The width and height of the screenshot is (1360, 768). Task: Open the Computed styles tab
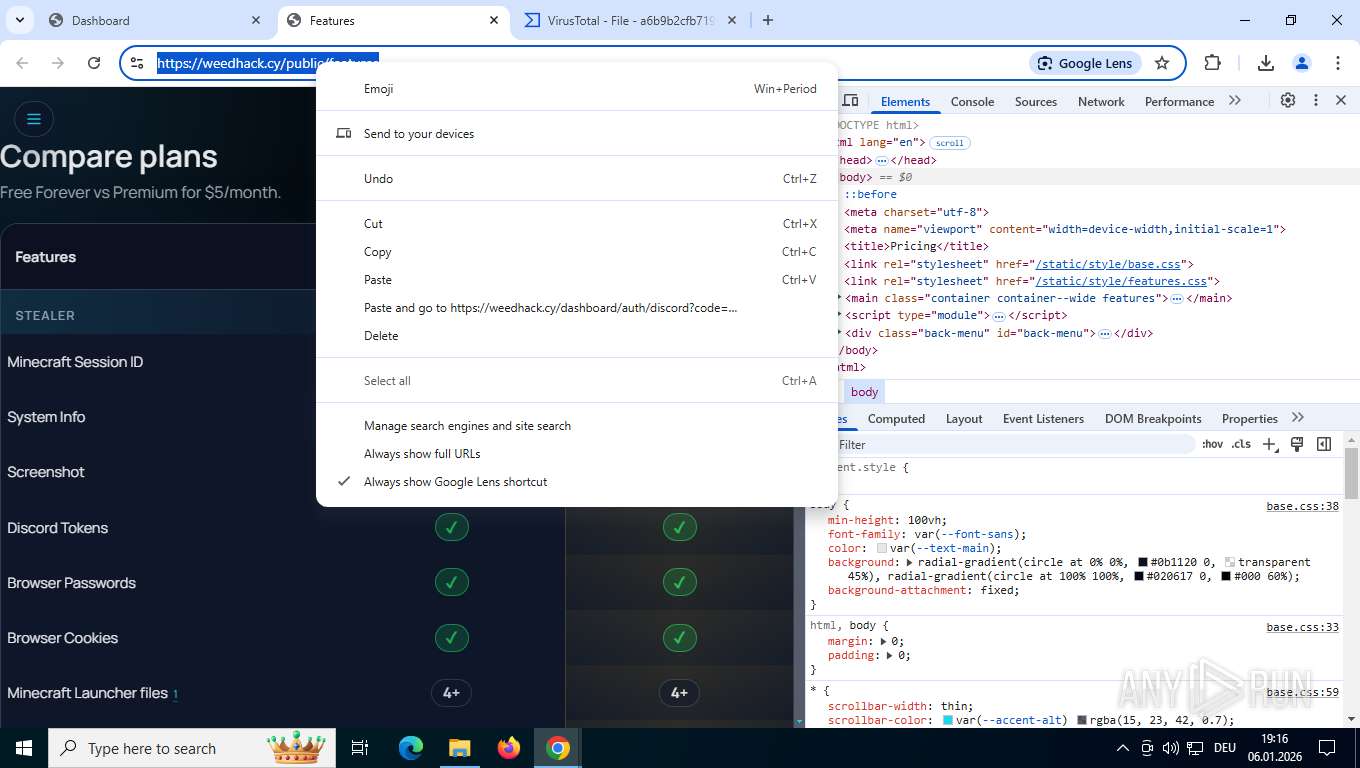[x=896, y=419]
